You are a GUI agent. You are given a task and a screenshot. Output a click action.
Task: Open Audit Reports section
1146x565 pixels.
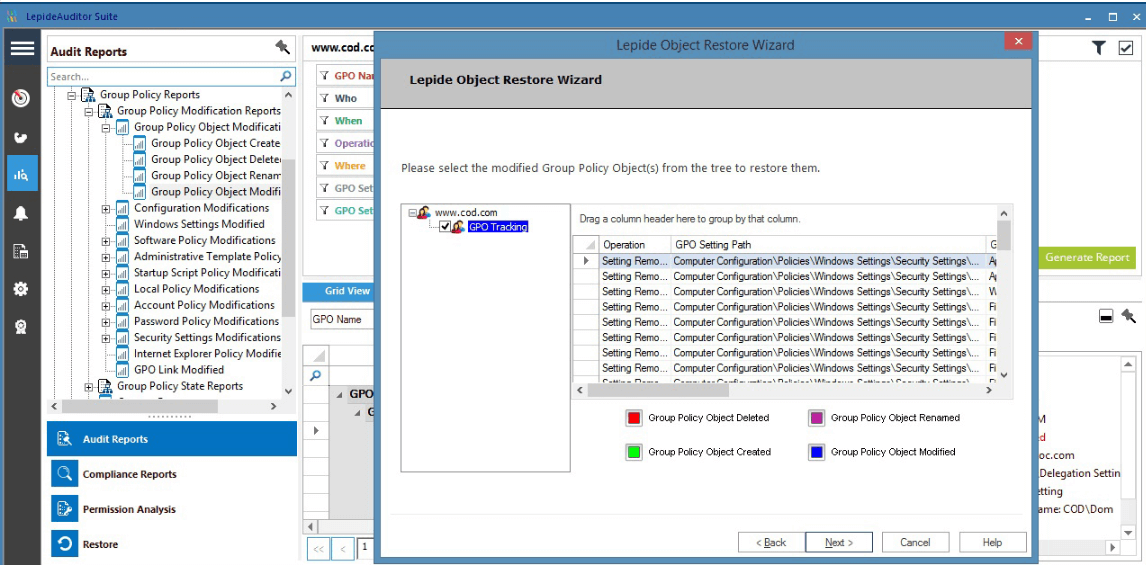click(172, 439)
